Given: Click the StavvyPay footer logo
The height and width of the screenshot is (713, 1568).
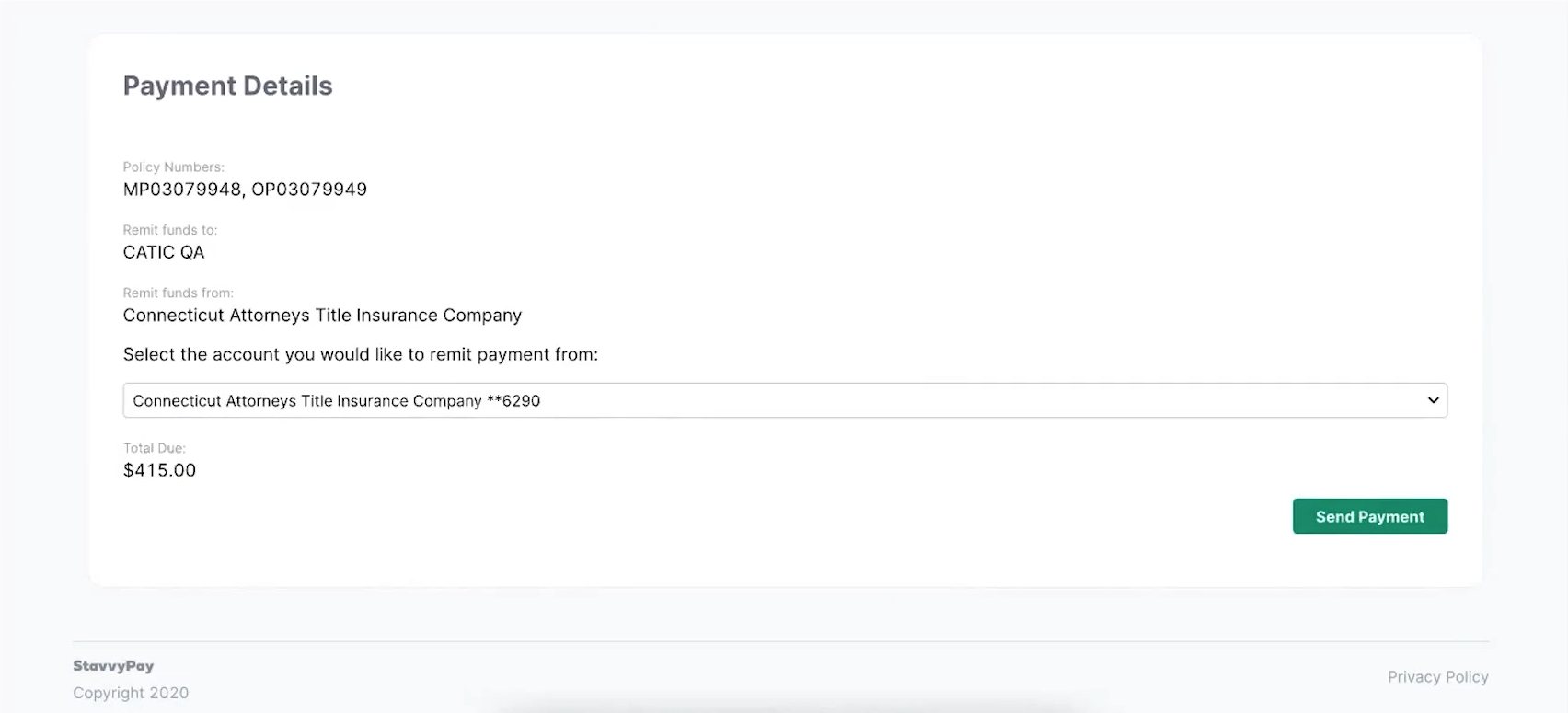Looking at the screenshot, I should coord(113,666).
